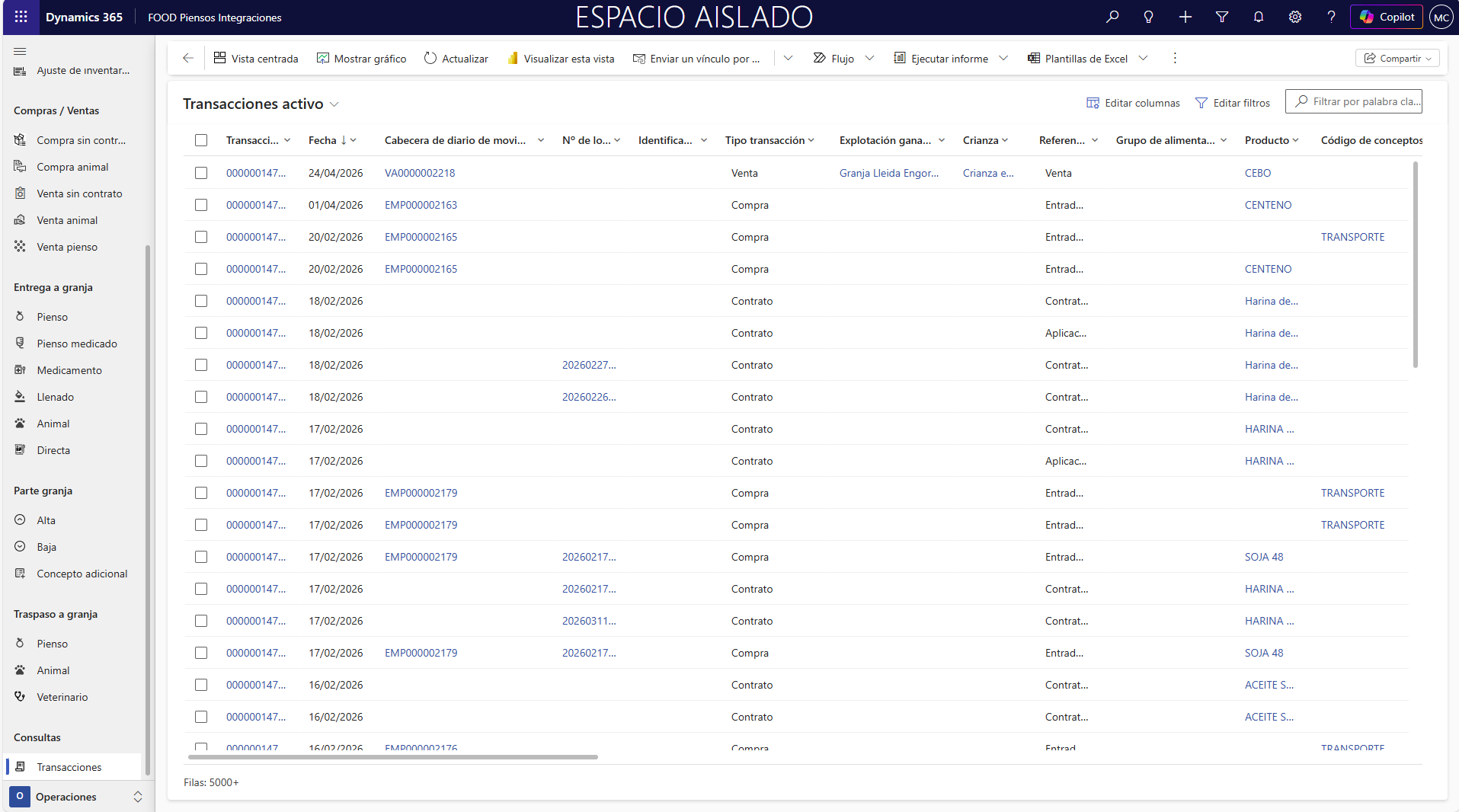Open the notifications bell icon
Image resolution: width=1459 pixels, height=812 pixels.
(1258, 17)
